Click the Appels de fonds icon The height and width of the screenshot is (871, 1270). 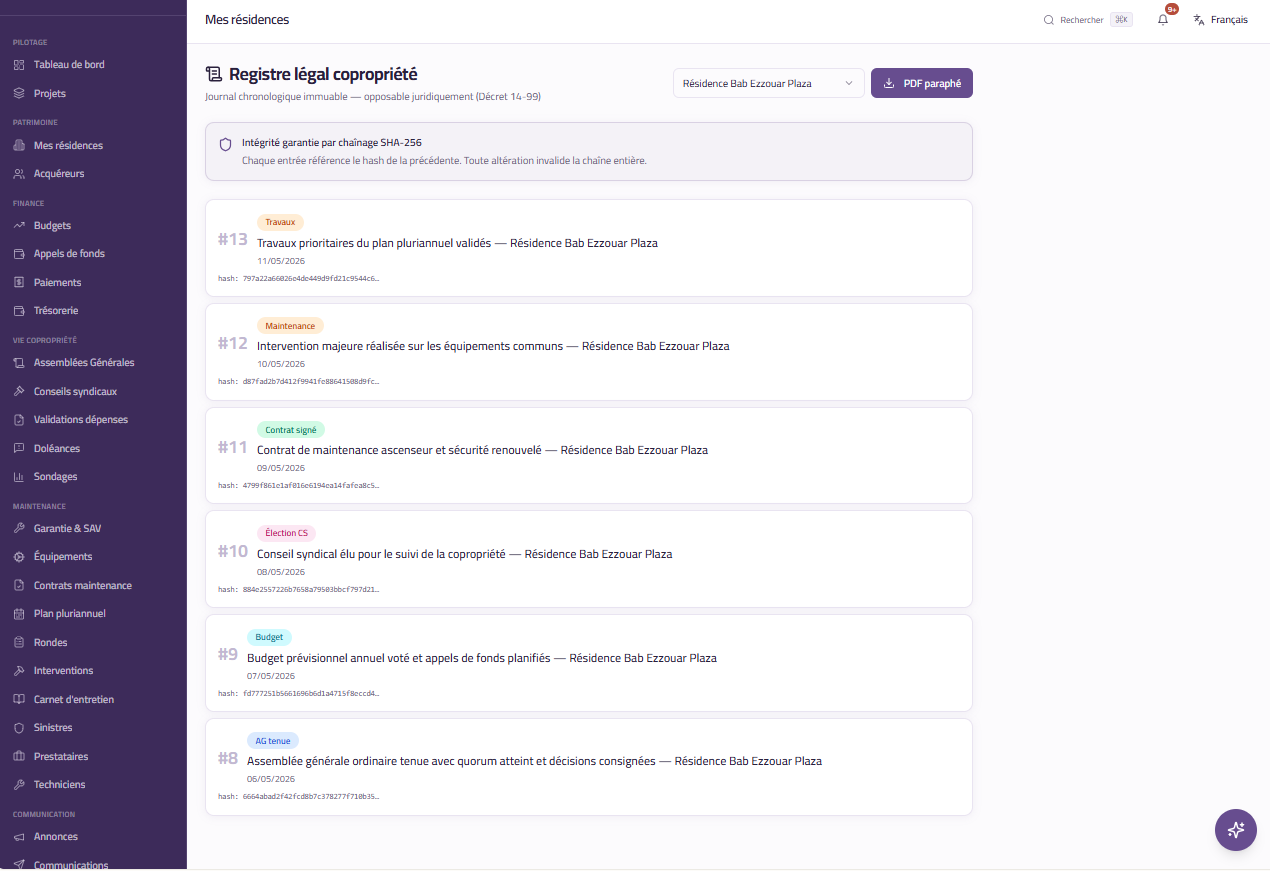[x=19, y=254]
